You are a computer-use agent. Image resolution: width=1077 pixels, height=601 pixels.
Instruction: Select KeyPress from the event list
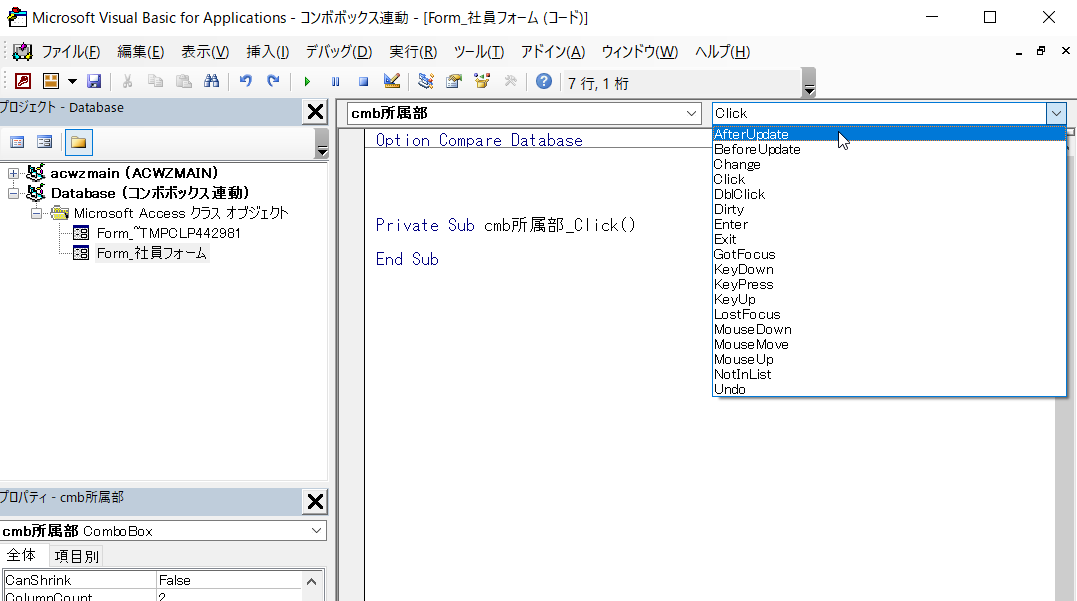[889, 284]
